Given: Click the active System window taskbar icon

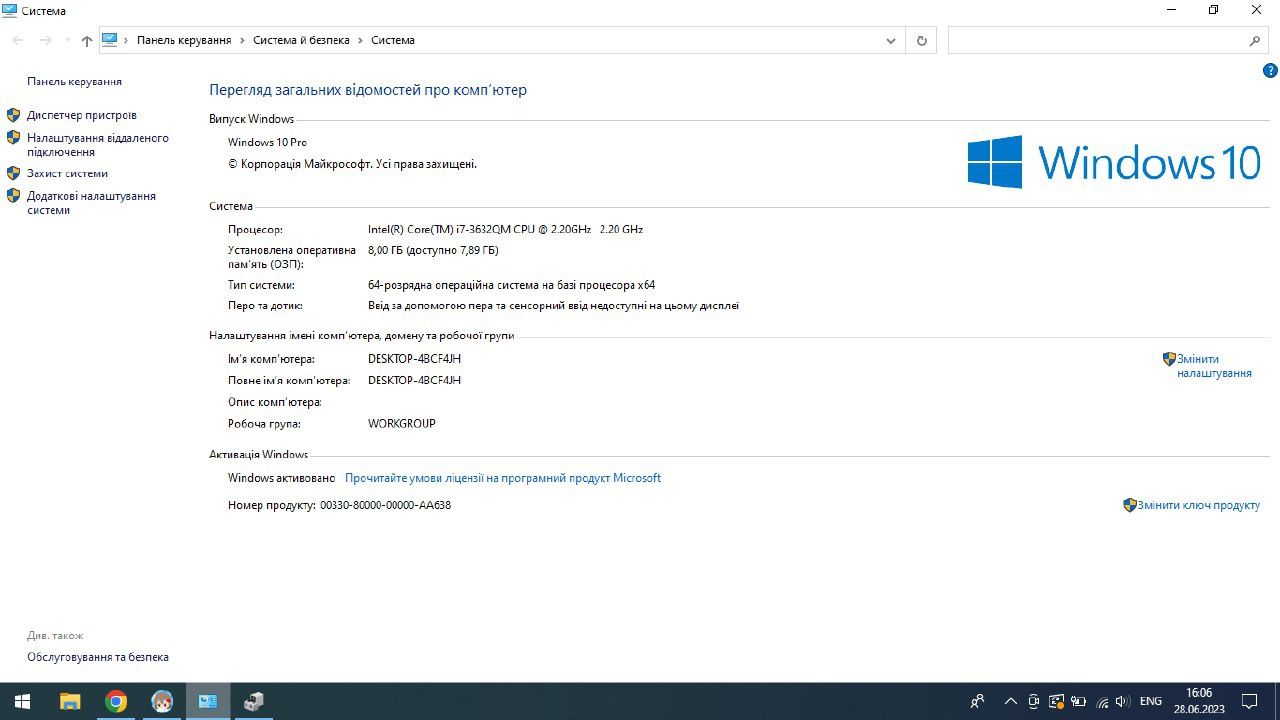Looking at the screenshot, I should coord(208,701).
